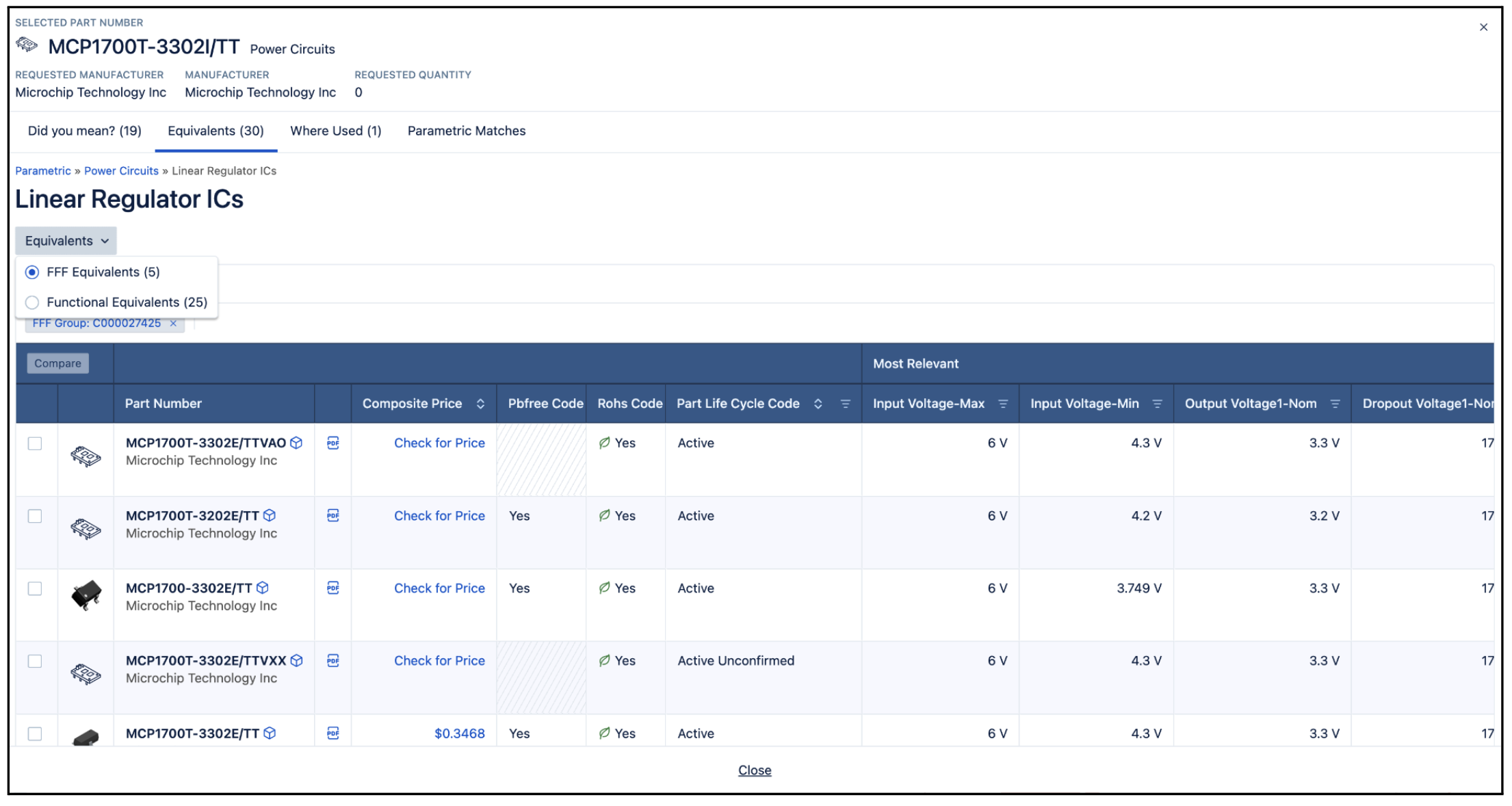Click the cube icon beside MCP1700T-3302E/TTVXX
Image resolution: width=1512 pixels, height=806 pixels.
click(x=297, y=660)
